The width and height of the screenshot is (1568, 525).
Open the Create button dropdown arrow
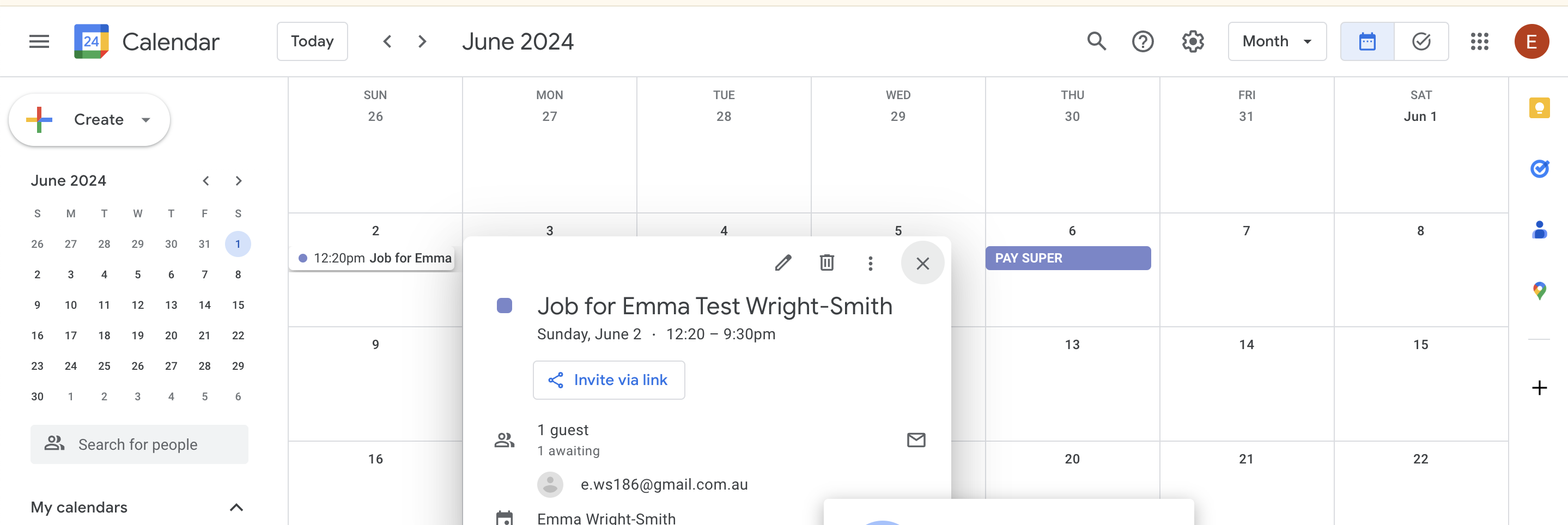[x=145, y=120]
